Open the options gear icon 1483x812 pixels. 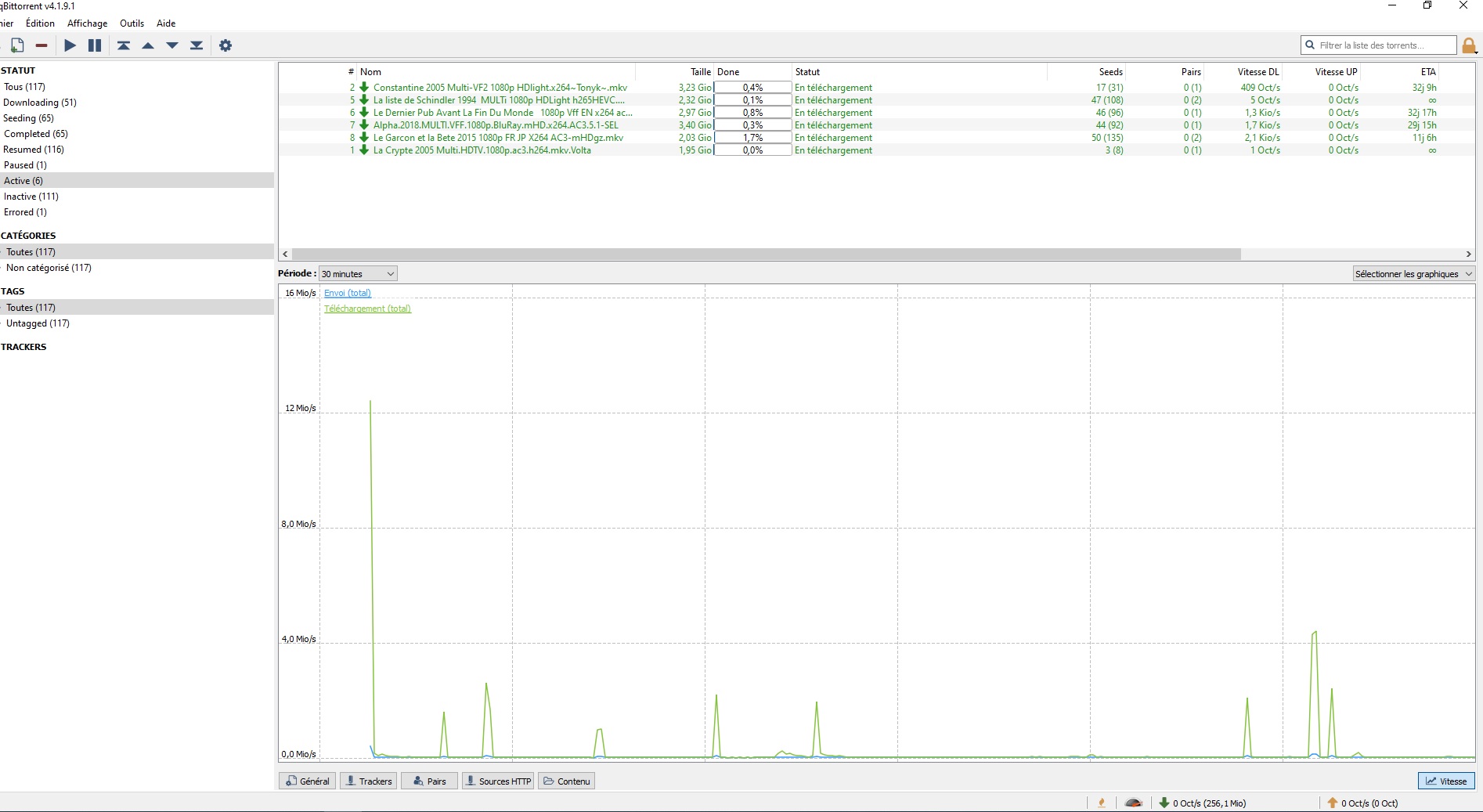click(x=226, y=45)
